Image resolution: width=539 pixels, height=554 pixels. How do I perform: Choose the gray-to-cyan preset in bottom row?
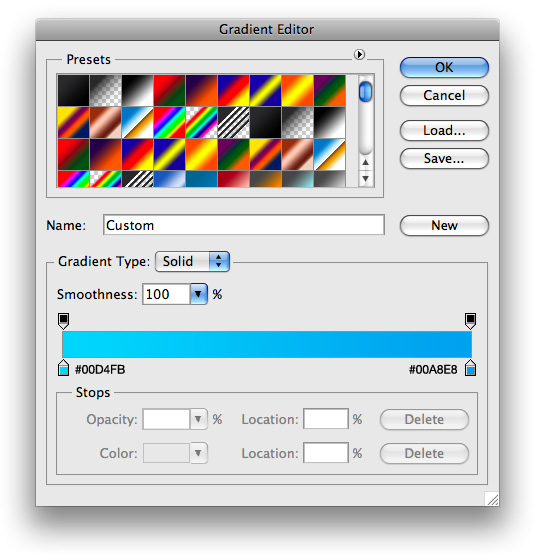[297, 179]
